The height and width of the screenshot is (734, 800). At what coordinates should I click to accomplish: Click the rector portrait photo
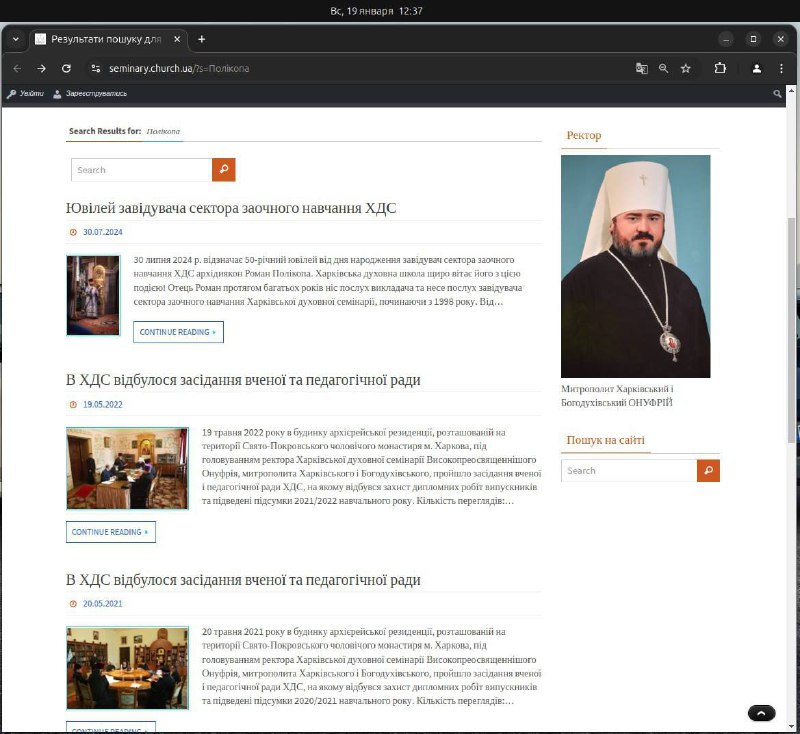[635, 266]
